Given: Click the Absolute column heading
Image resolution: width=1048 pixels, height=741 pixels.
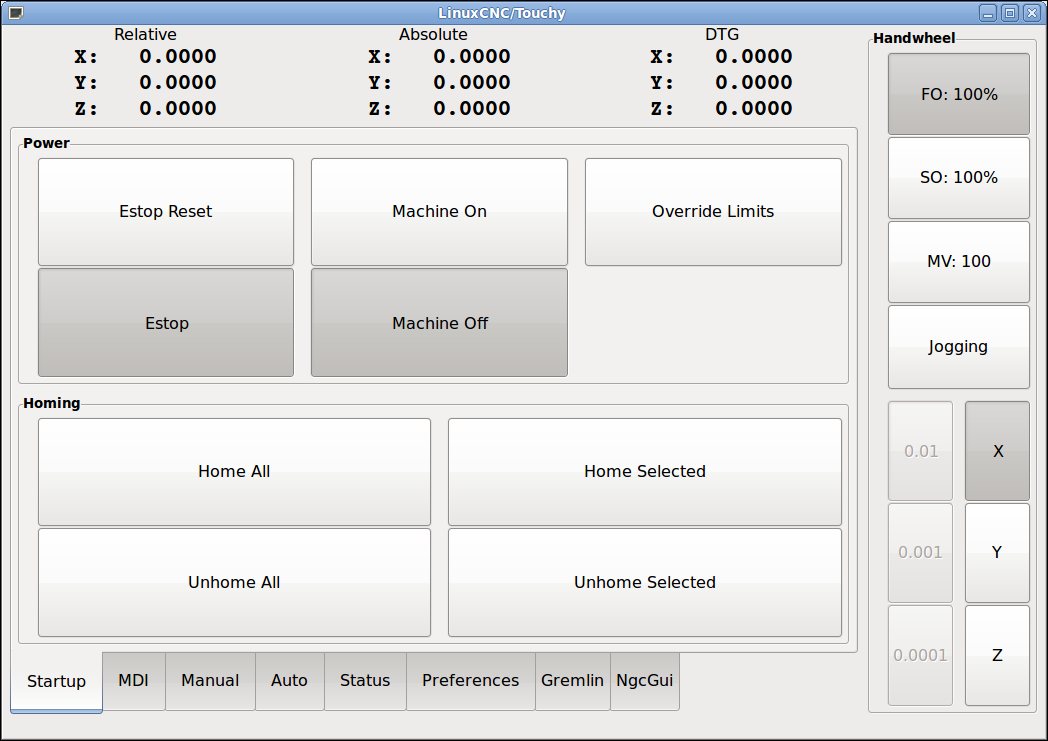Looking at the screenshot, I should pos(433,35).
